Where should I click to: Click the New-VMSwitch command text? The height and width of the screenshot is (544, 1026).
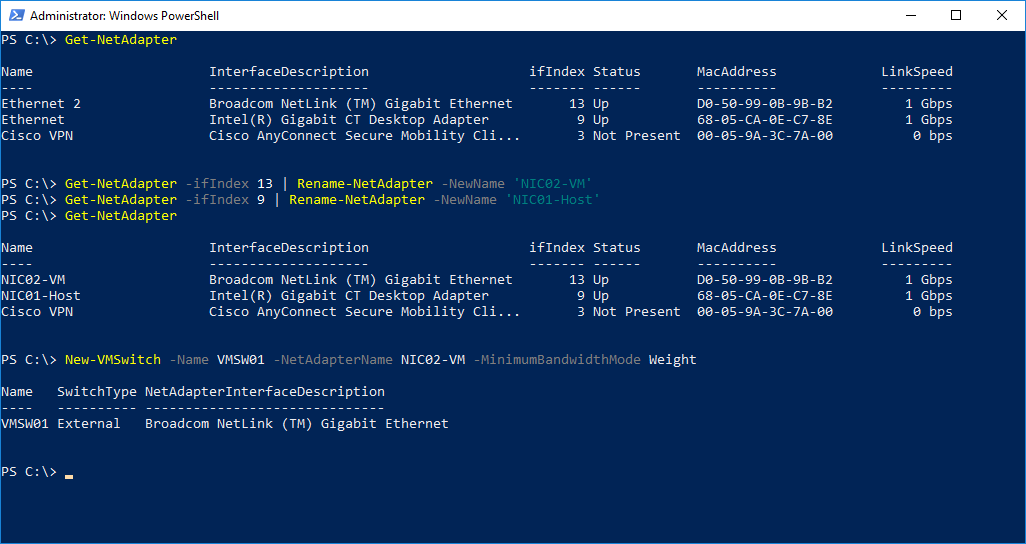click(x=112, y=360)
